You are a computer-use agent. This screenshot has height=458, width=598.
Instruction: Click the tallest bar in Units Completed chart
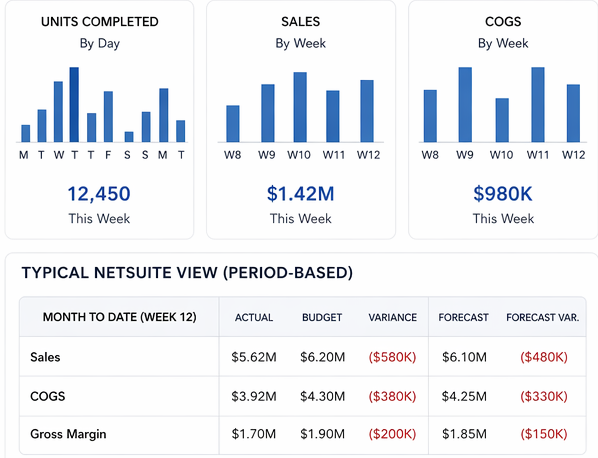pyautogui.click(x=74, y=105)
